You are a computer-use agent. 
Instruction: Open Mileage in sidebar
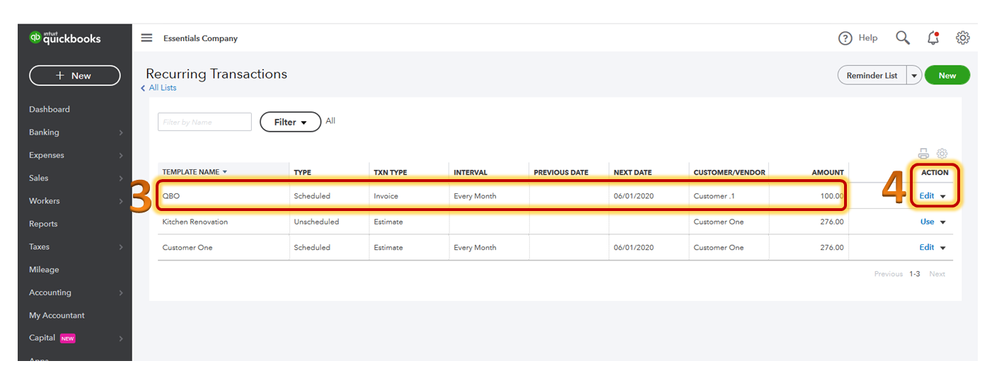click(x=44, y=270)
